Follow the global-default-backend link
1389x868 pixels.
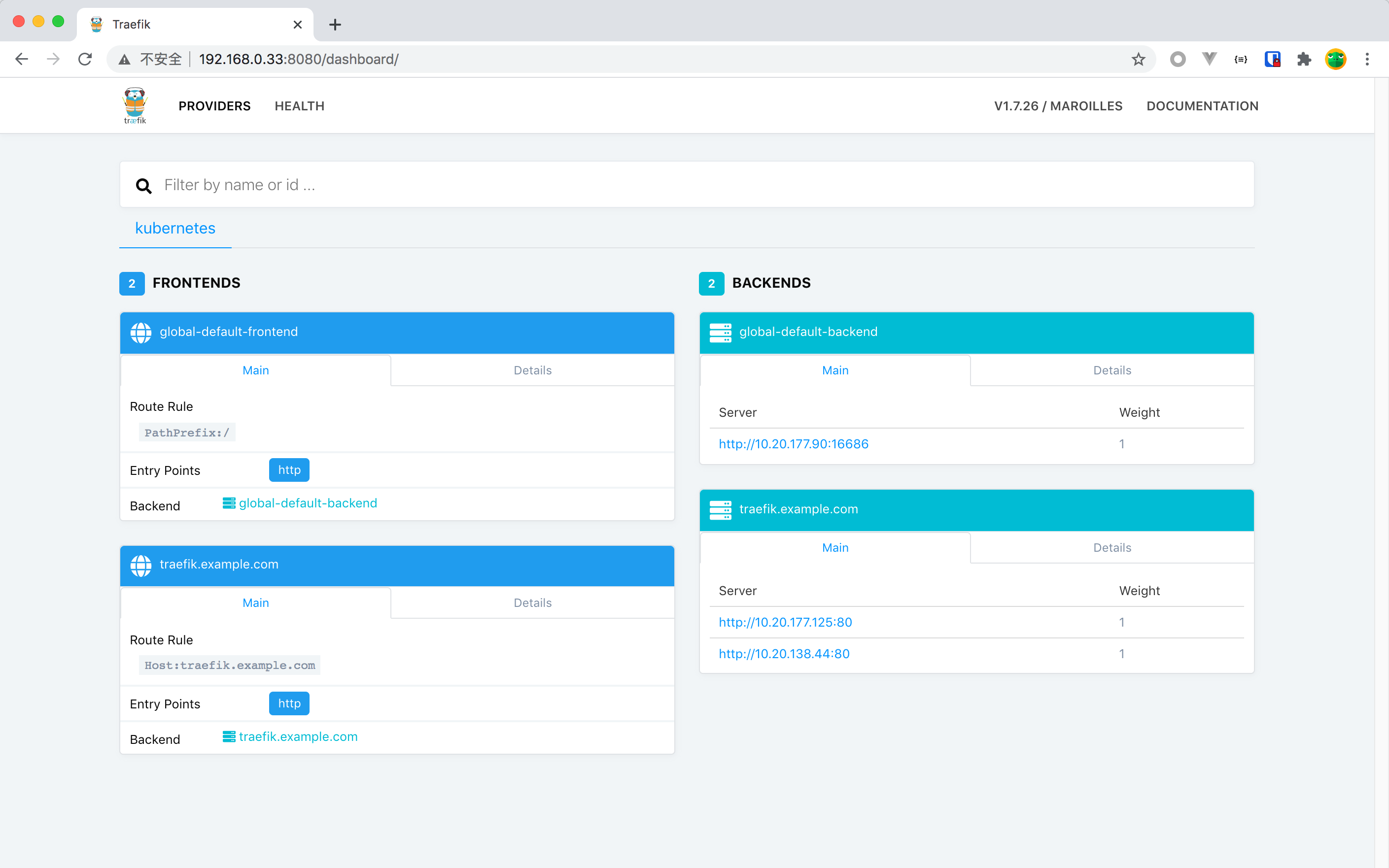[x=308, y=503]
